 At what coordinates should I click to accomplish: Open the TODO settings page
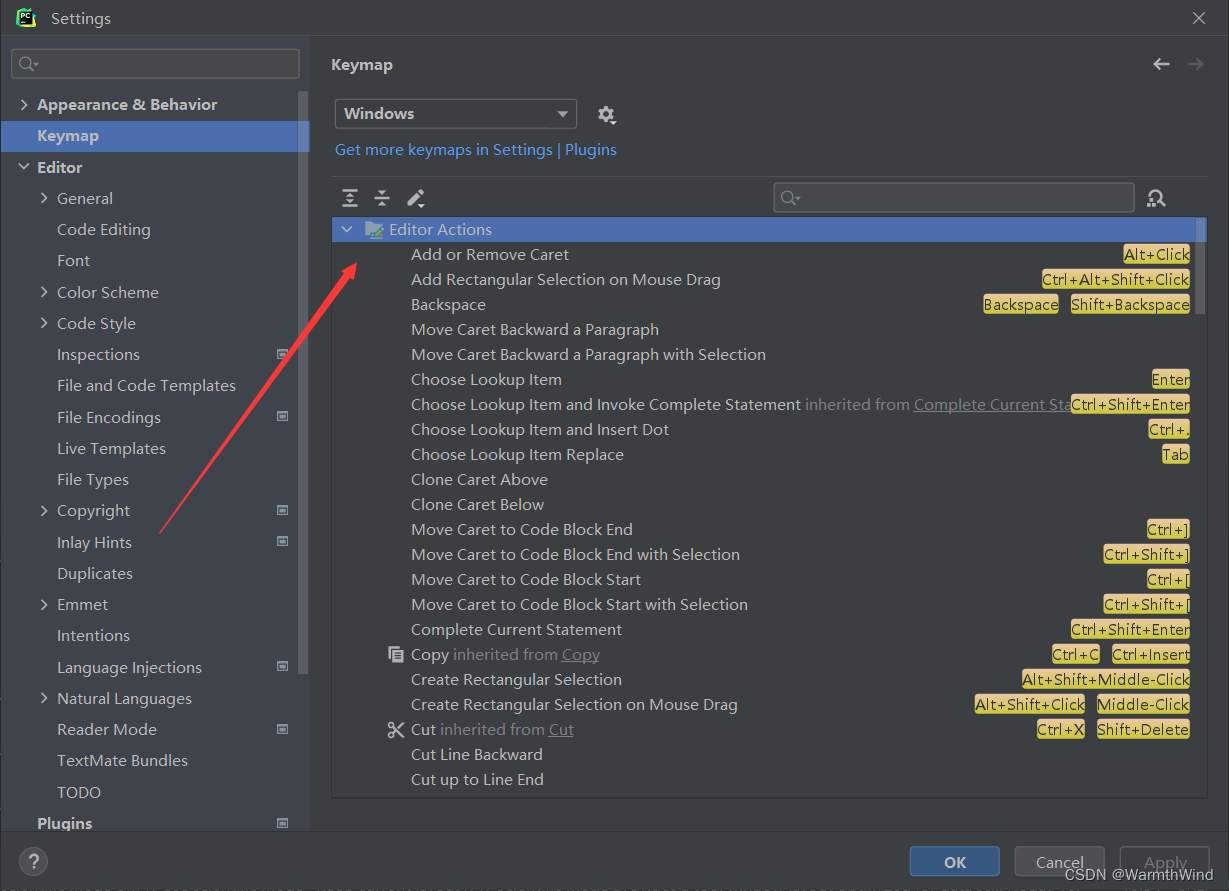(79, 792)
